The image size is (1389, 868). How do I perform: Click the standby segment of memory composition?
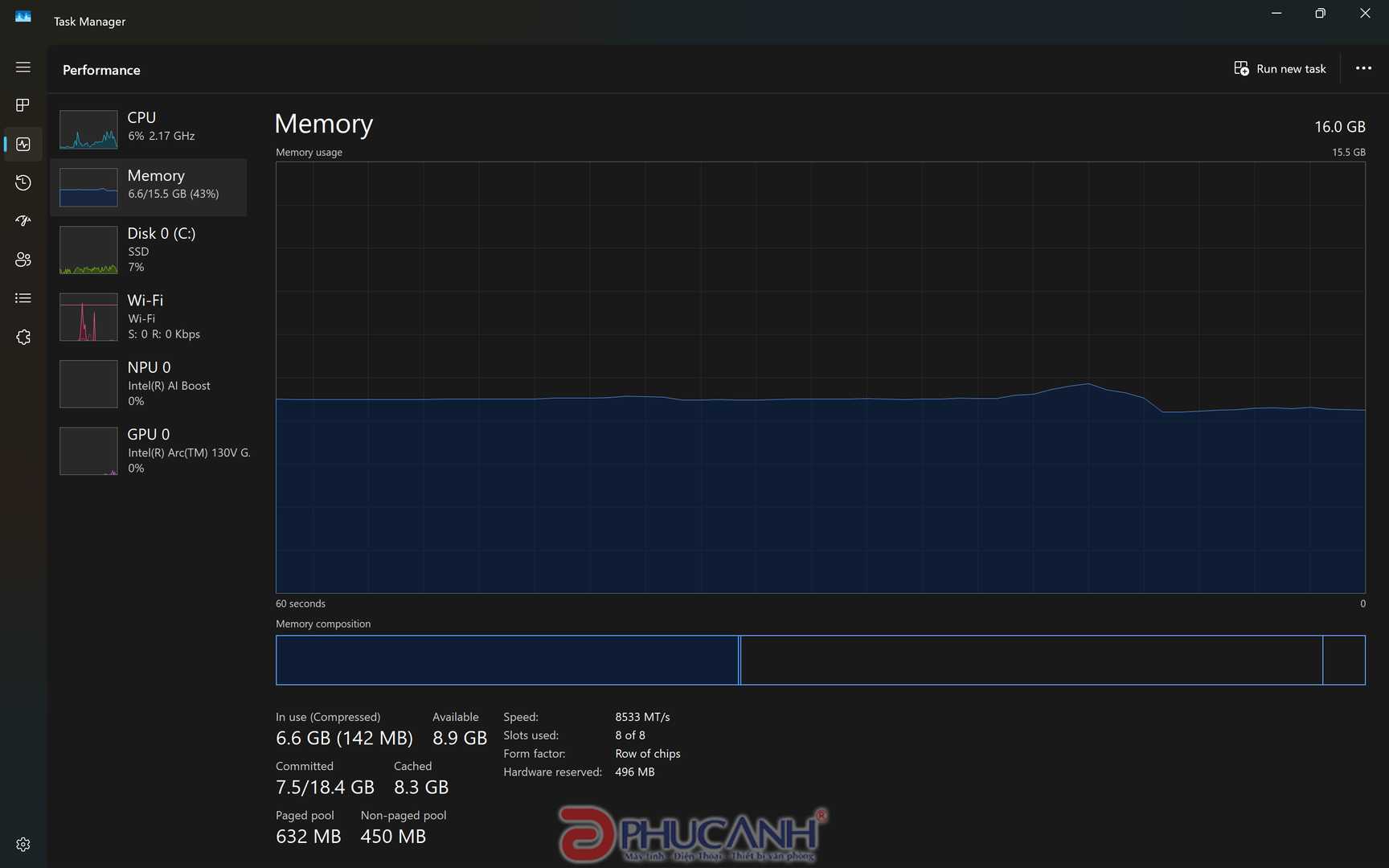[1031, 660]
